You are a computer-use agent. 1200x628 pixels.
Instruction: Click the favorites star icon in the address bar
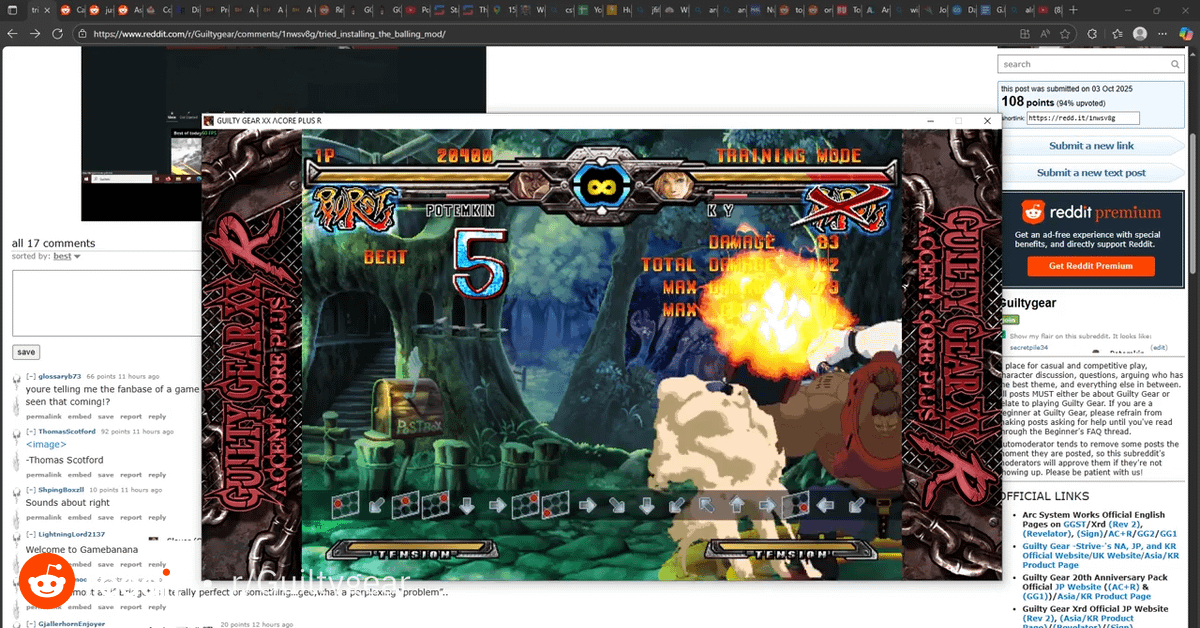point(1066,33)
